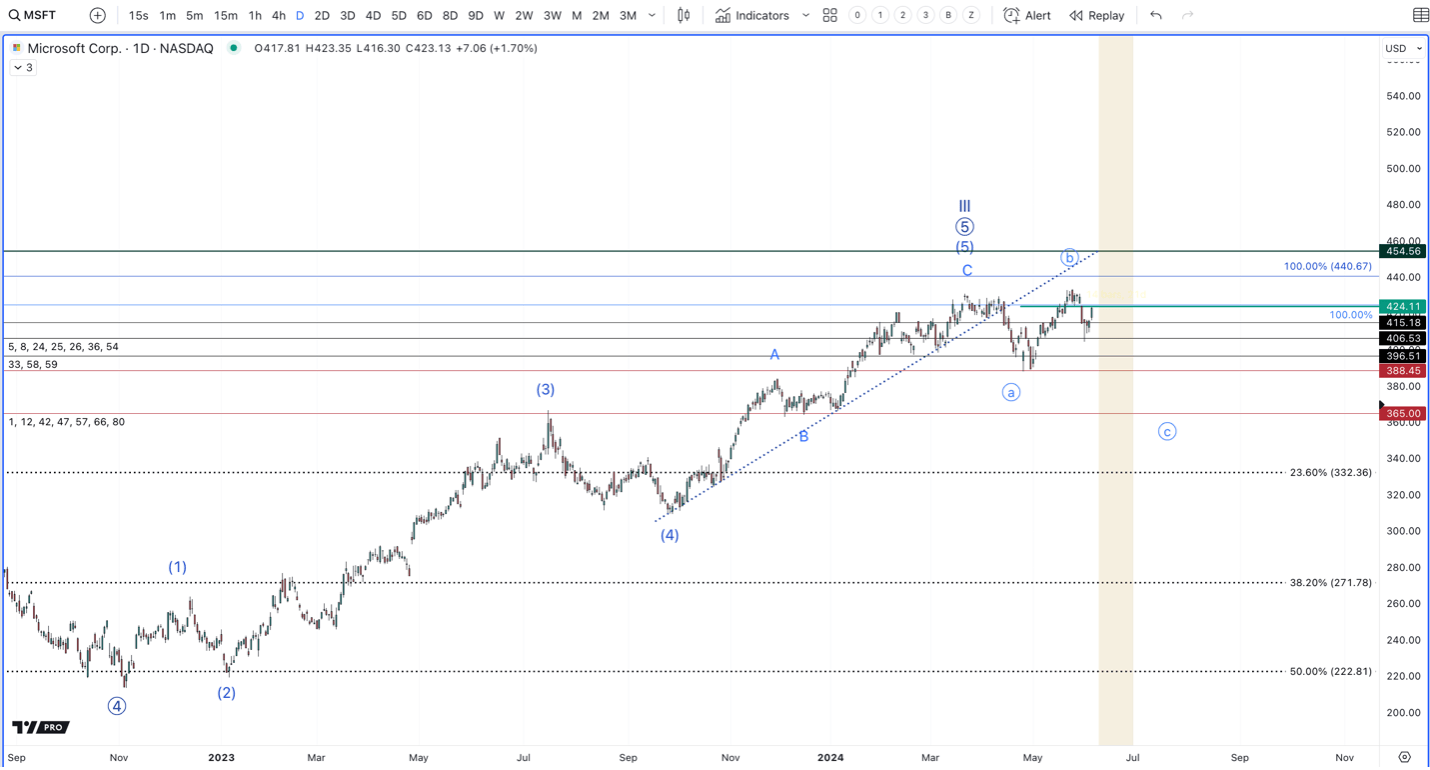Toggle the circled Z indicator button
The width and height of the screenshot is (1430, 770).
[x=971, y=15]
